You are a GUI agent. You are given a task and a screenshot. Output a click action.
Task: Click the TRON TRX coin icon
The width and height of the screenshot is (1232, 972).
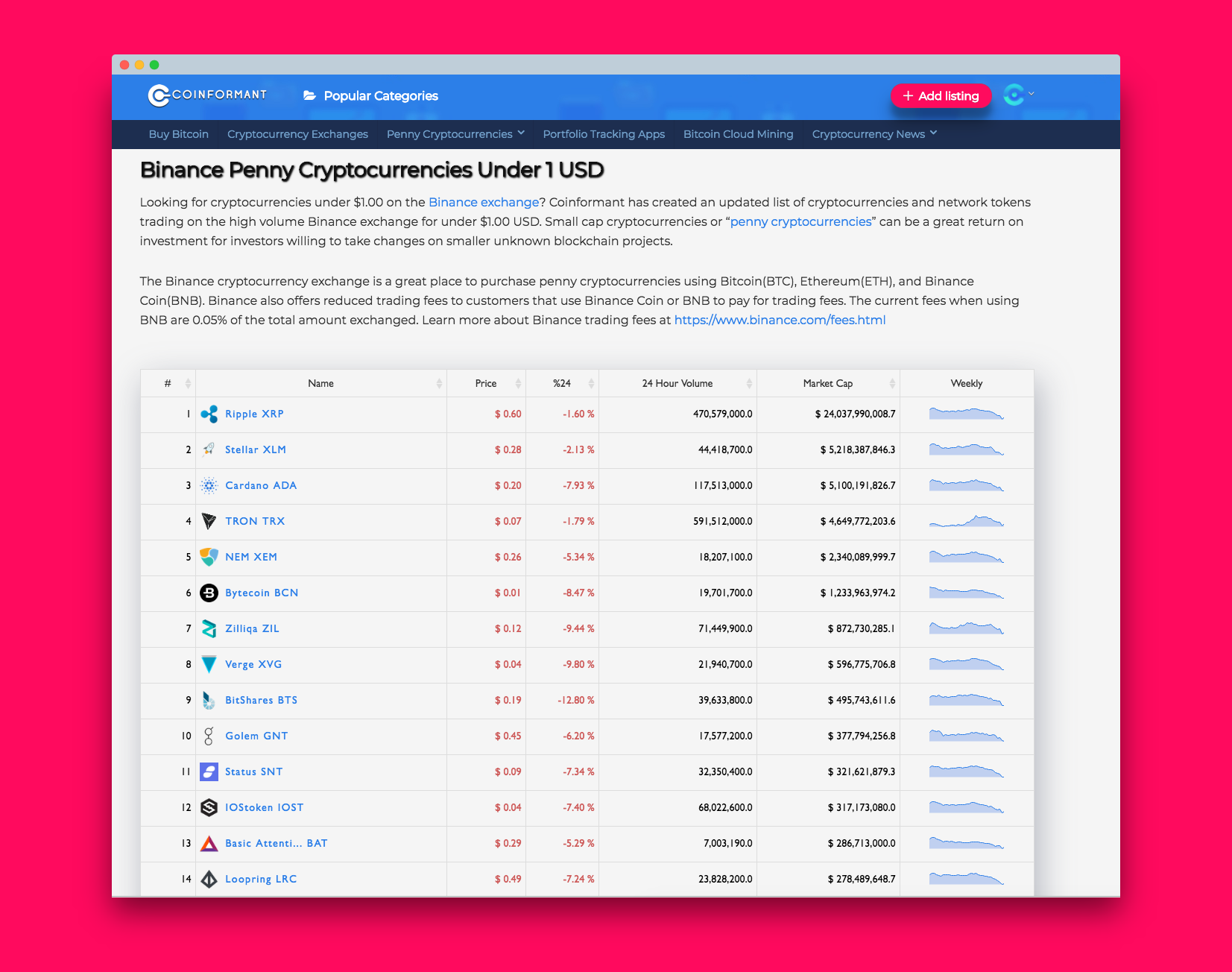[x=209, y=521]
